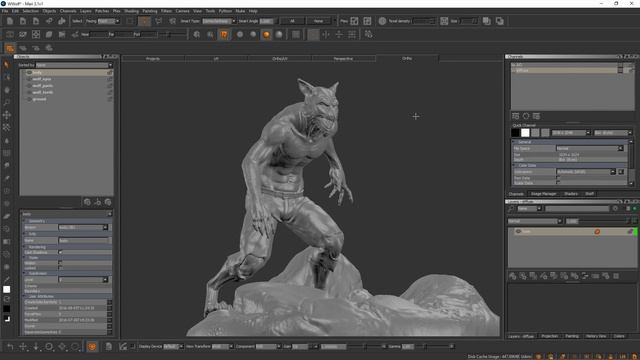Open the layer blend mode Normal dropdown
Screen dimensions: 640x360
coord(535,221)
